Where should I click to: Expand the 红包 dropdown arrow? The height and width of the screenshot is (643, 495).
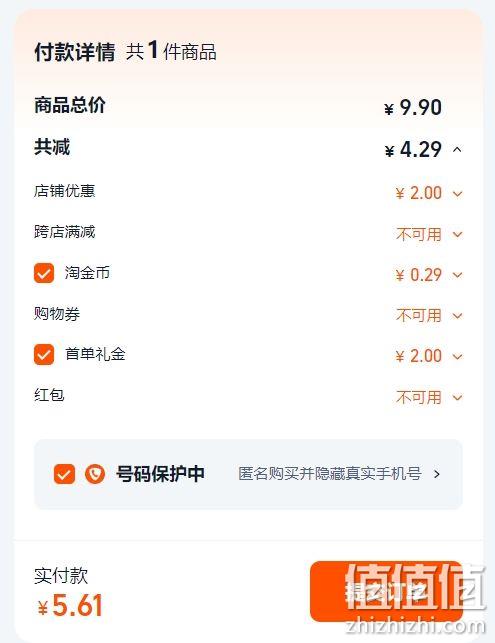click(x=457, y=397)
